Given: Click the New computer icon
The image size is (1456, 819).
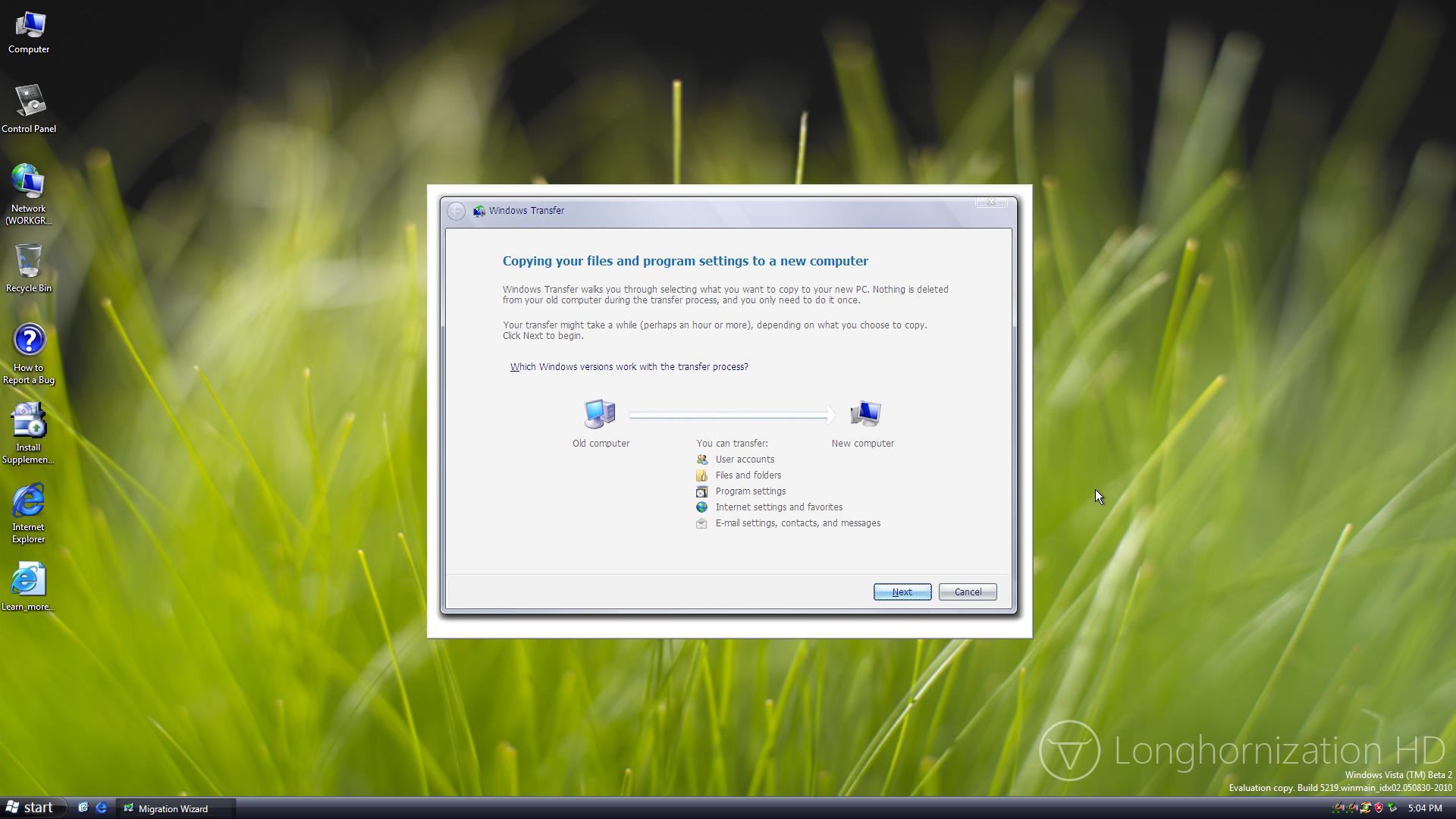Looking at the screenshot, I should tap(865, 414).
